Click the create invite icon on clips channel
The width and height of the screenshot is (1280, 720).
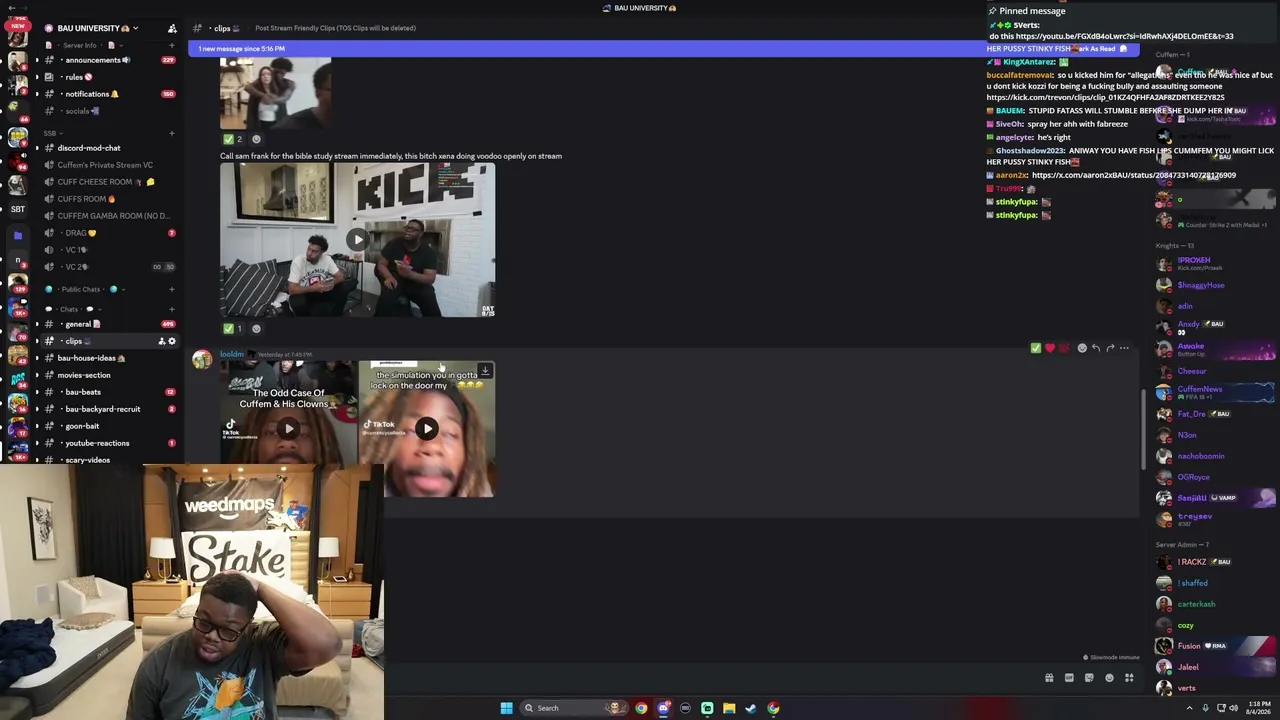pyautogui.click(x=162, y=341)
